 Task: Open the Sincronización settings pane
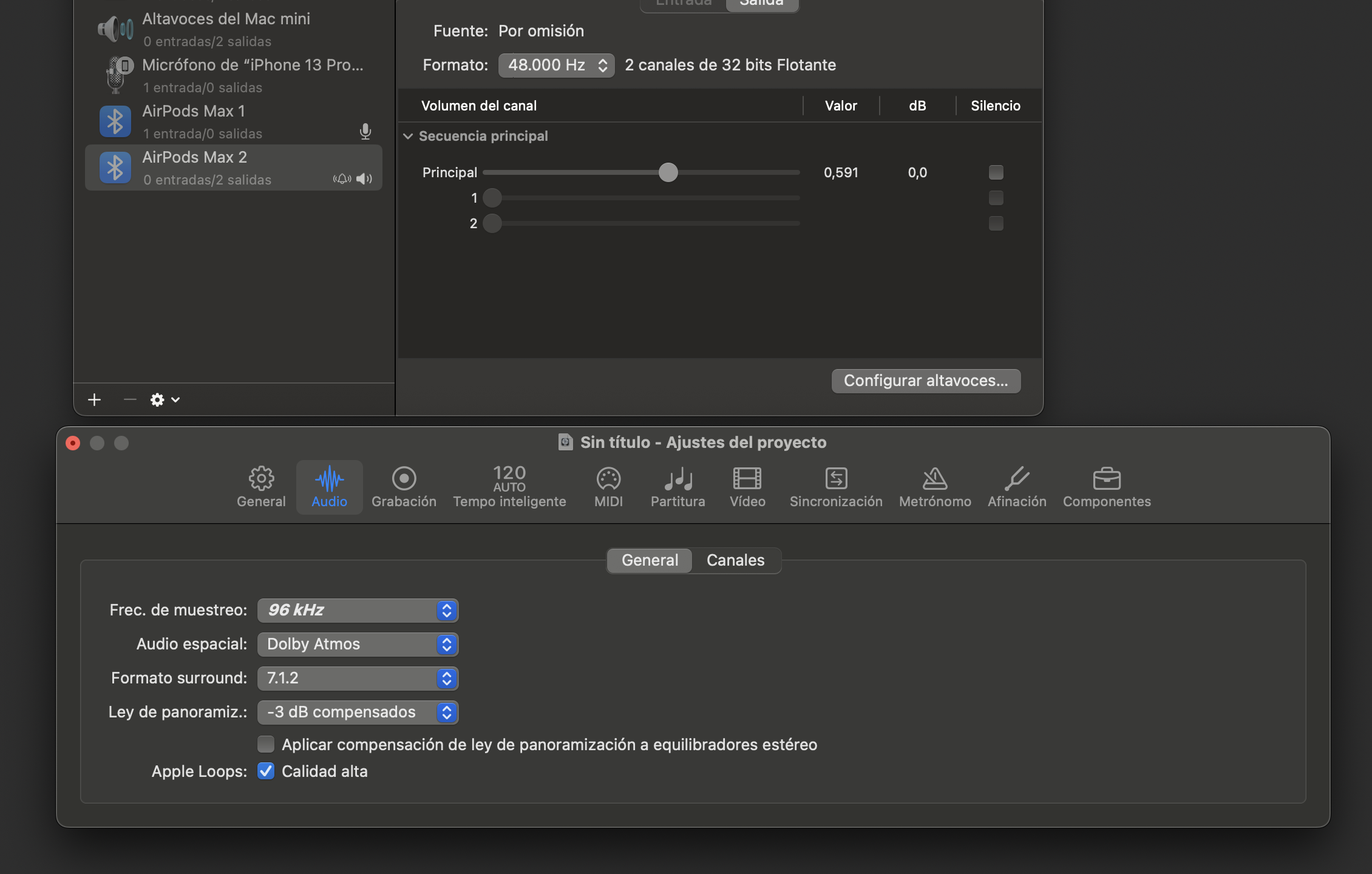point(836,487)
